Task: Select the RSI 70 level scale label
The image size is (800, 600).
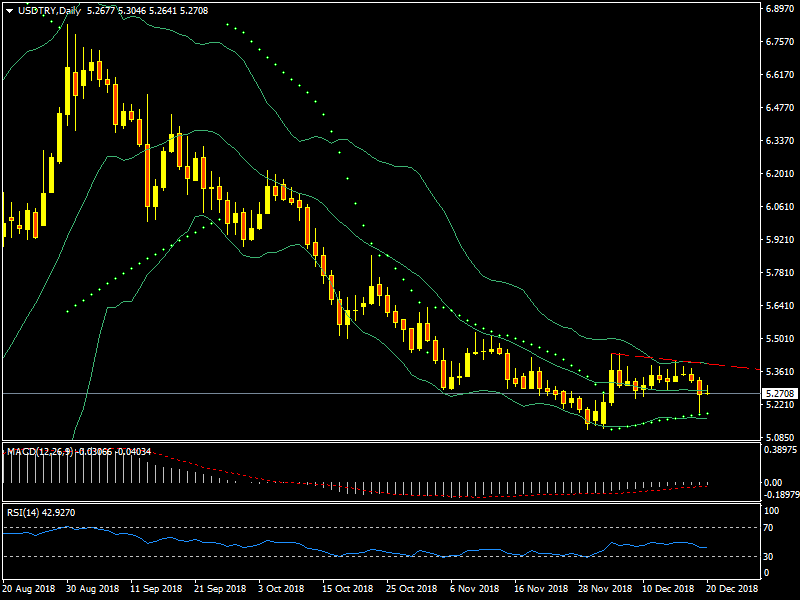Action: (768, 526)
